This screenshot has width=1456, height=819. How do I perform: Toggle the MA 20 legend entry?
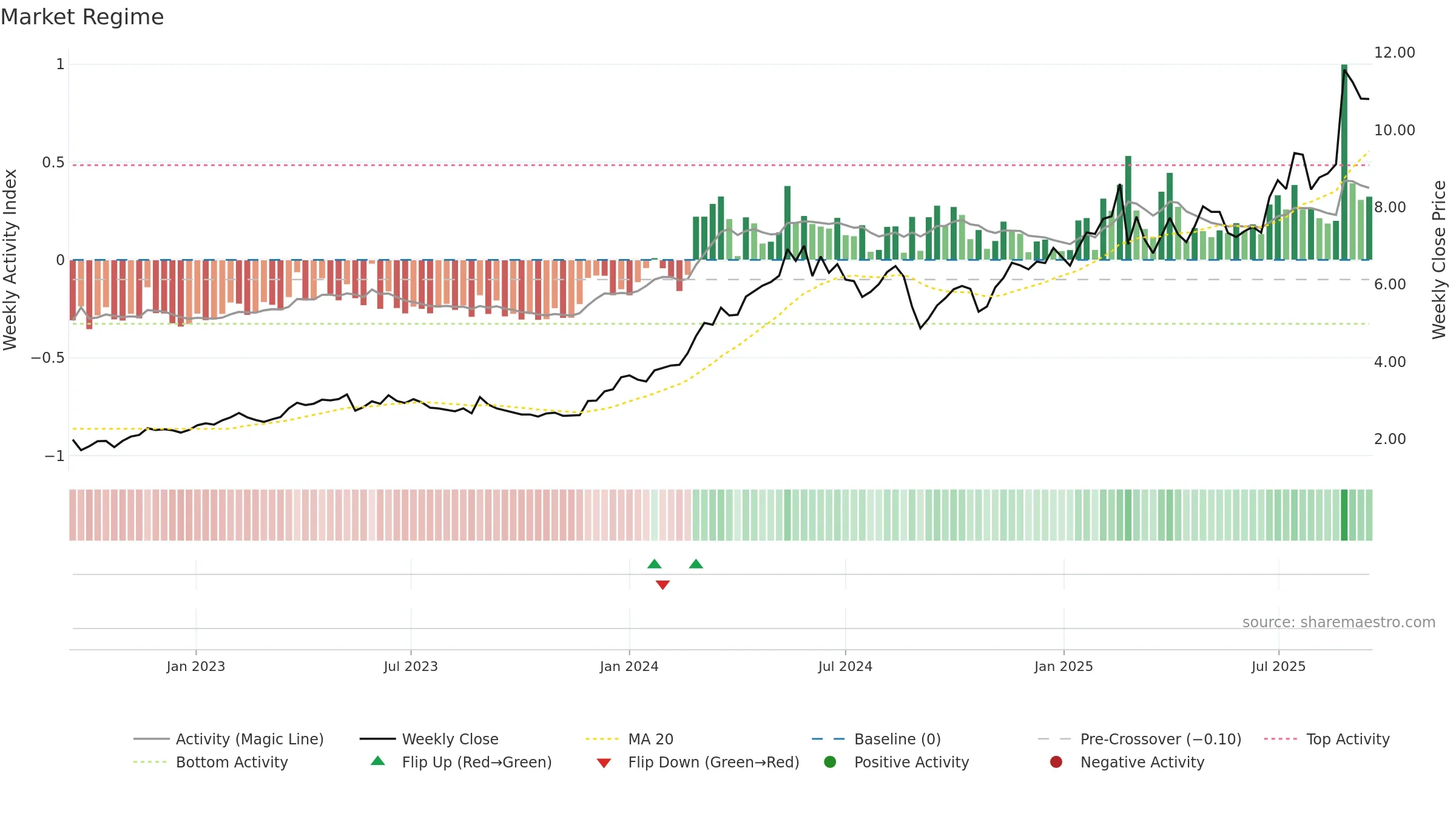click(x=630, y=739)
